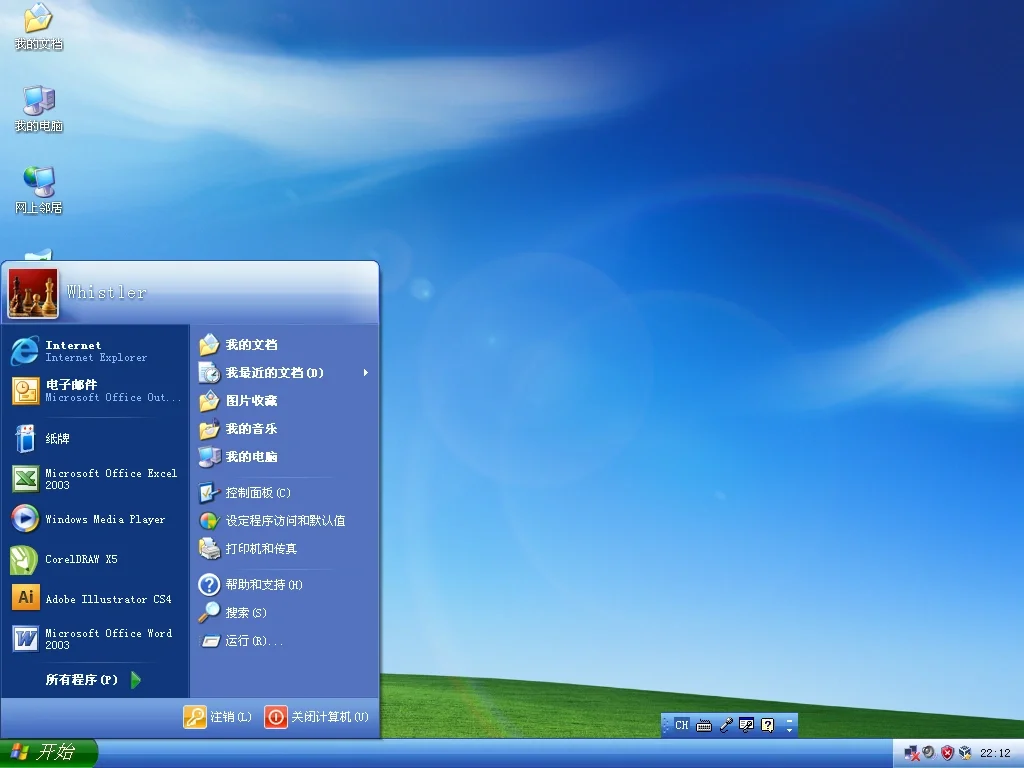The image size is (1024, 768).
Task: Switch input method via the CH indicator
Action: tap(681, 725)
